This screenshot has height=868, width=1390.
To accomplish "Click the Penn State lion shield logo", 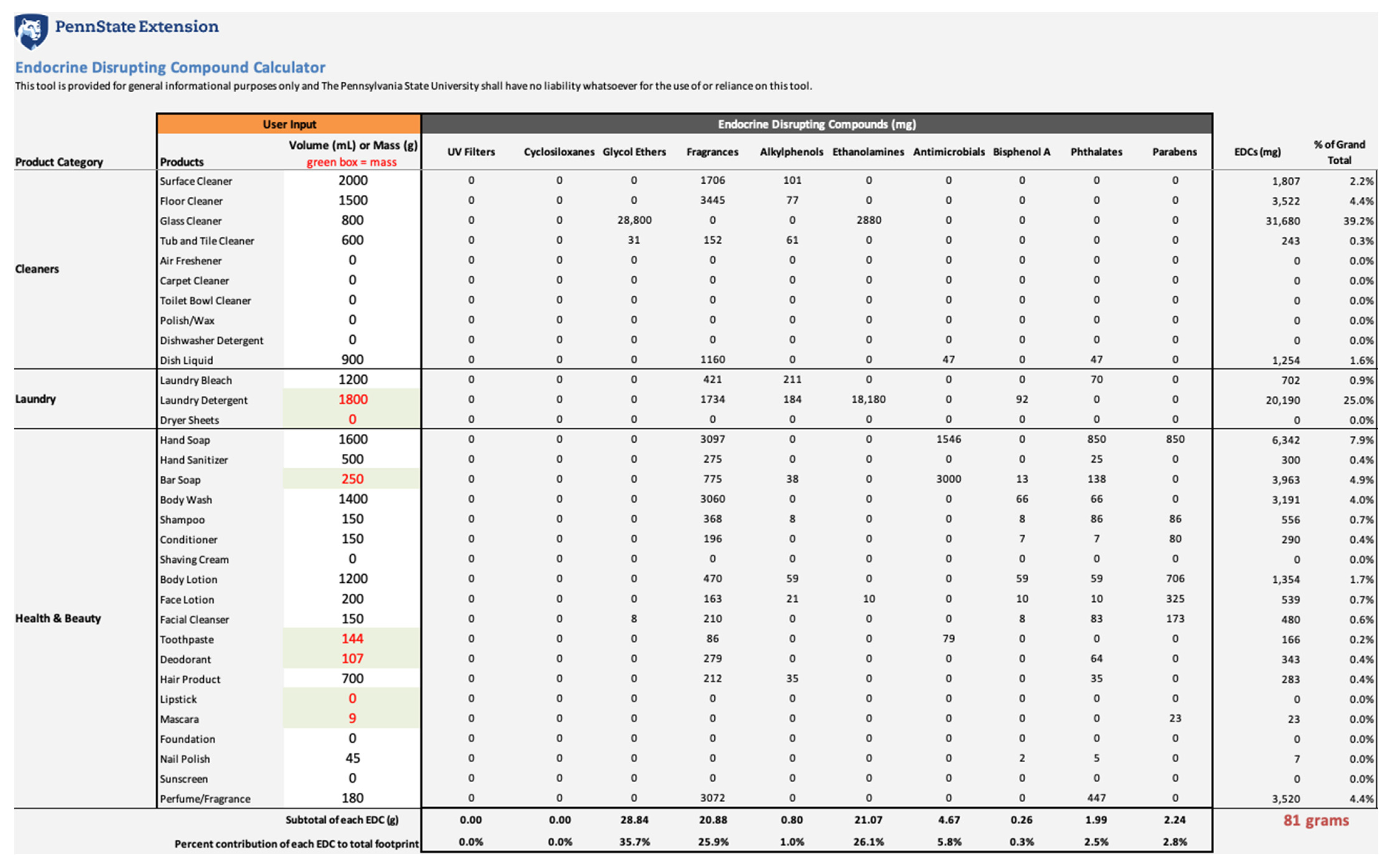I will click(x=31, y=31).
